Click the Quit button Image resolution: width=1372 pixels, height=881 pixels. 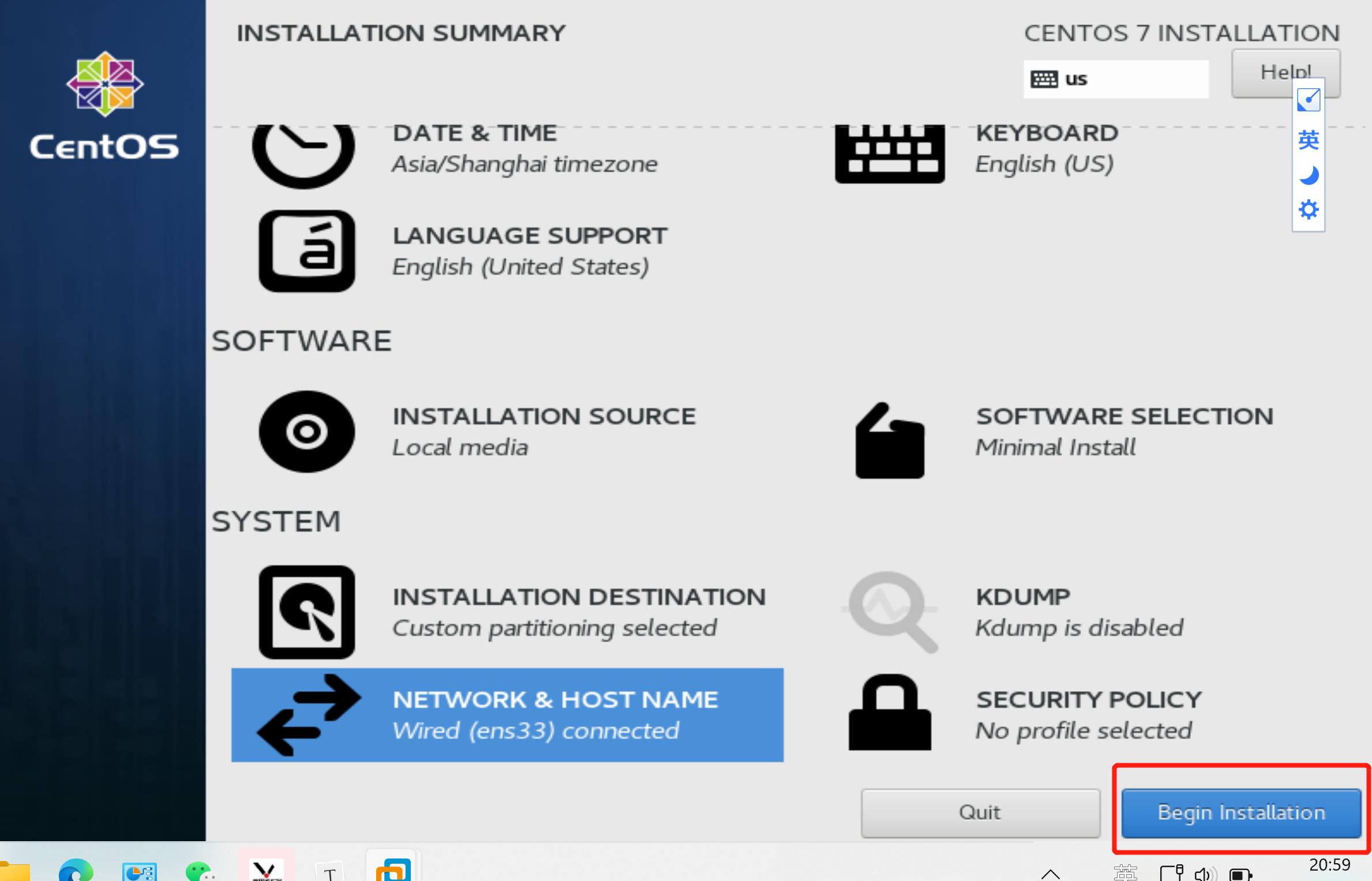coord(980,813)
